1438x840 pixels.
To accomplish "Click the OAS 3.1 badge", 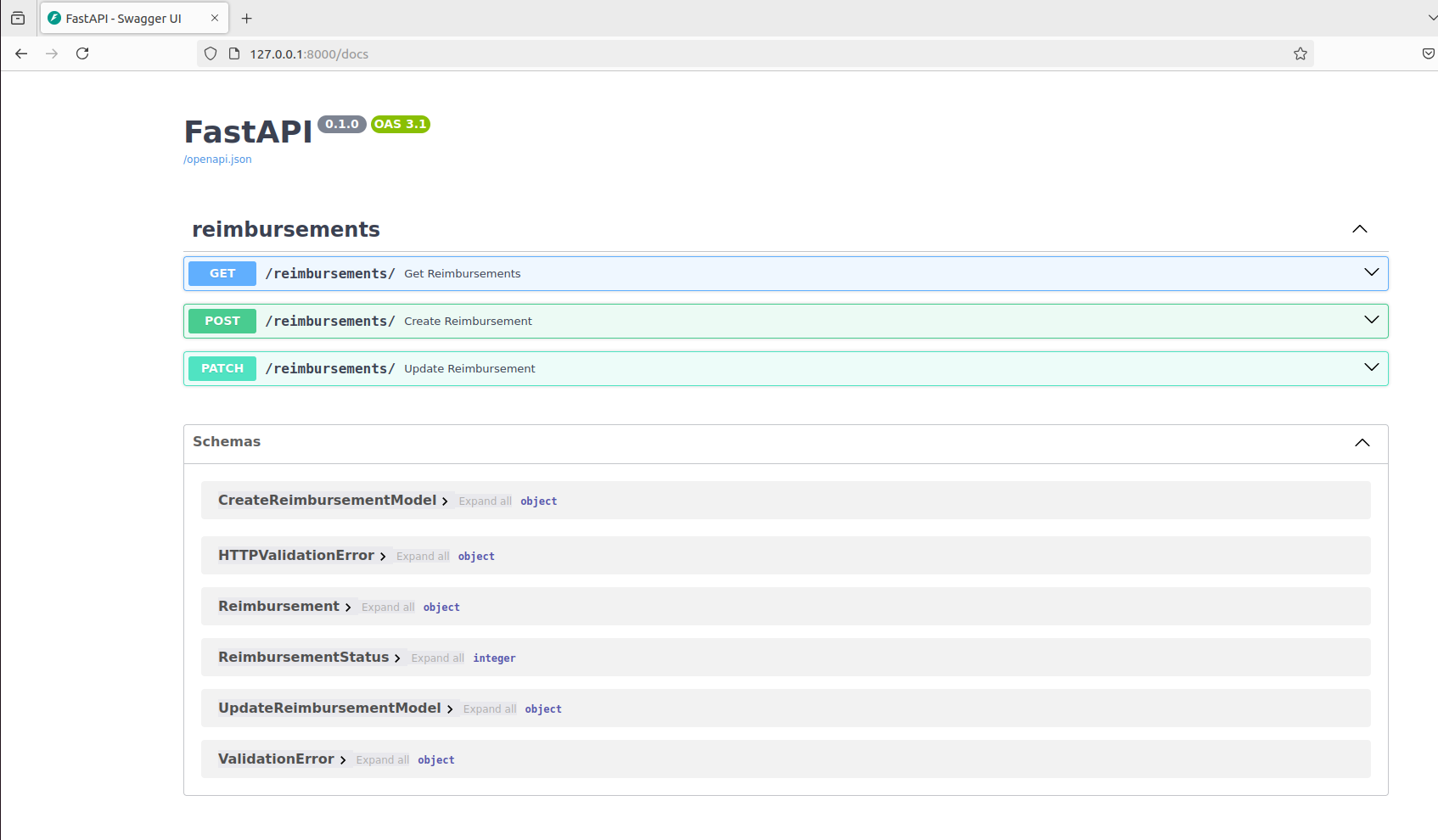I will tap(401, 124).
